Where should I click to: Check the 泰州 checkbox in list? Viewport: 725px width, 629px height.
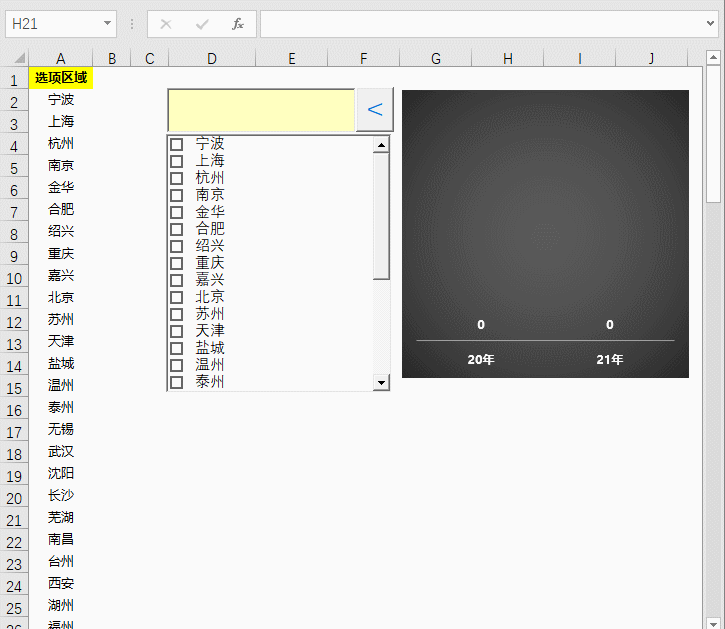point(176,382)
